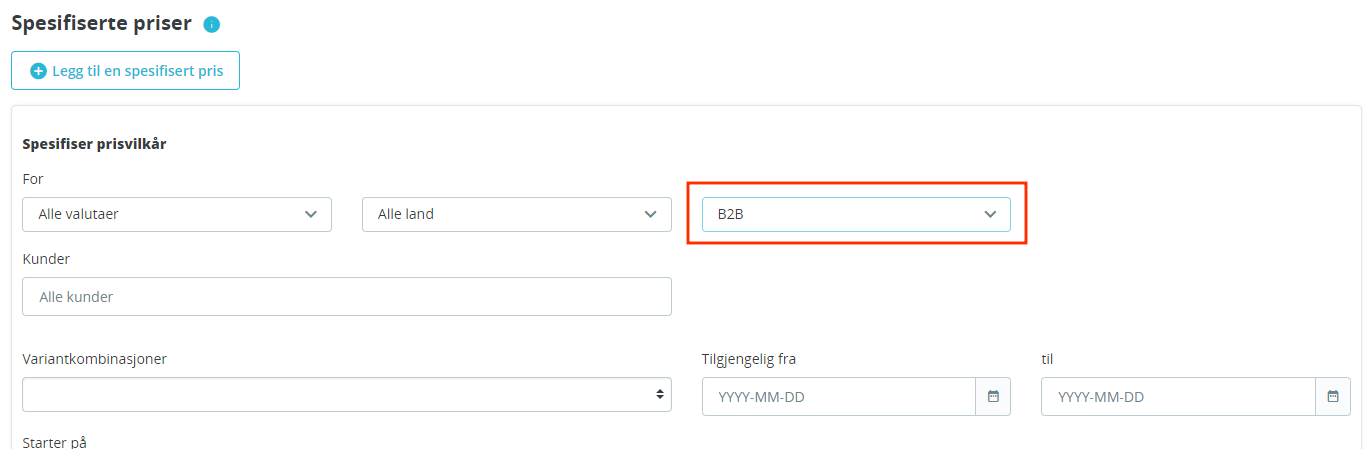Image resolution: width=1368 pixels, height=449 pixels.
Task: Click the up-down arrows in Variantkombinasjoner select
Action: pos(660,395)
